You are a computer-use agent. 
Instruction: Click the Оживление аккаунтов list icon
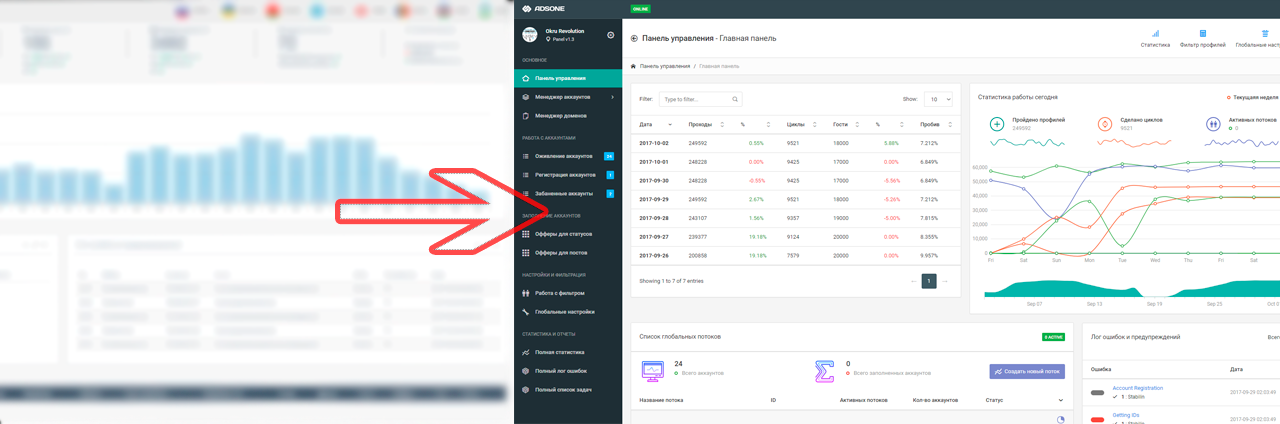click(x=526, y=156)
